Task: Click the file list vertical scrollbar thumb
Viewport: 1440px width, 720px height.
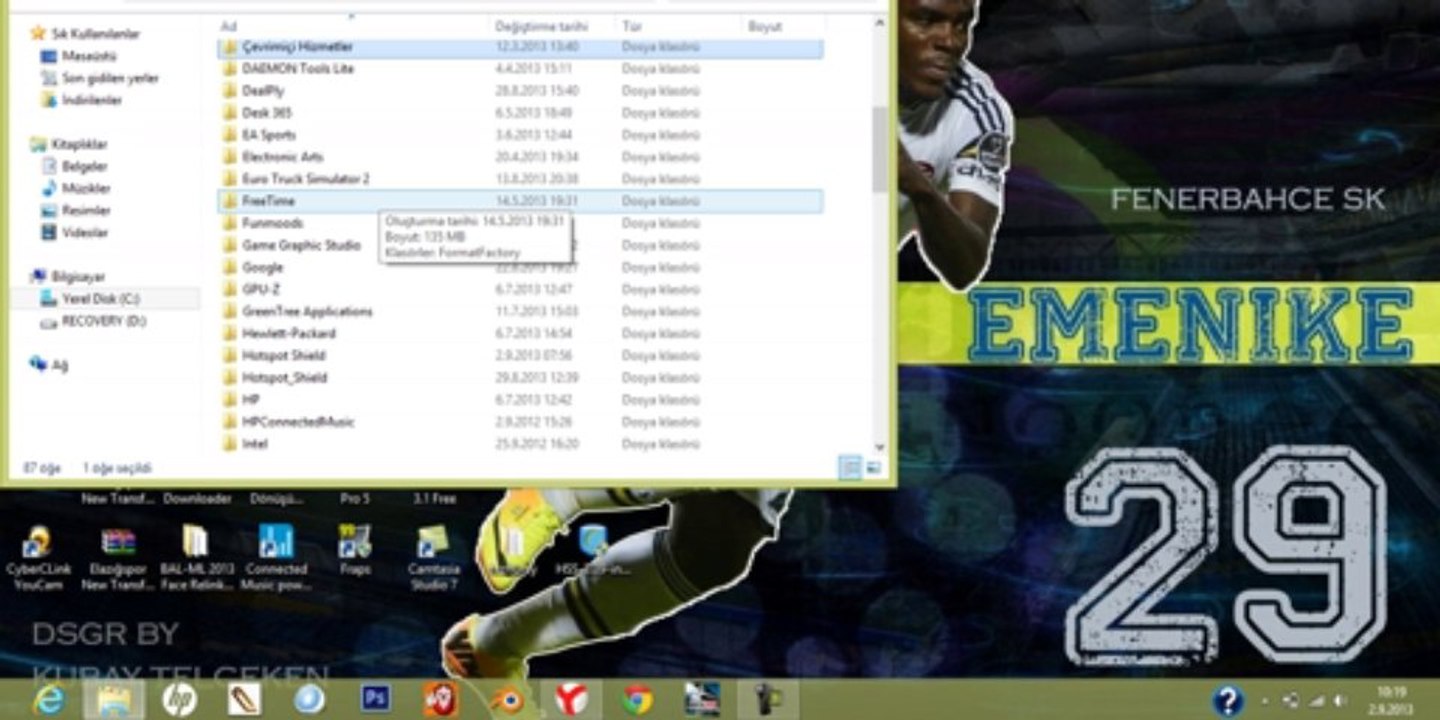Action: (x=879, y=148)
